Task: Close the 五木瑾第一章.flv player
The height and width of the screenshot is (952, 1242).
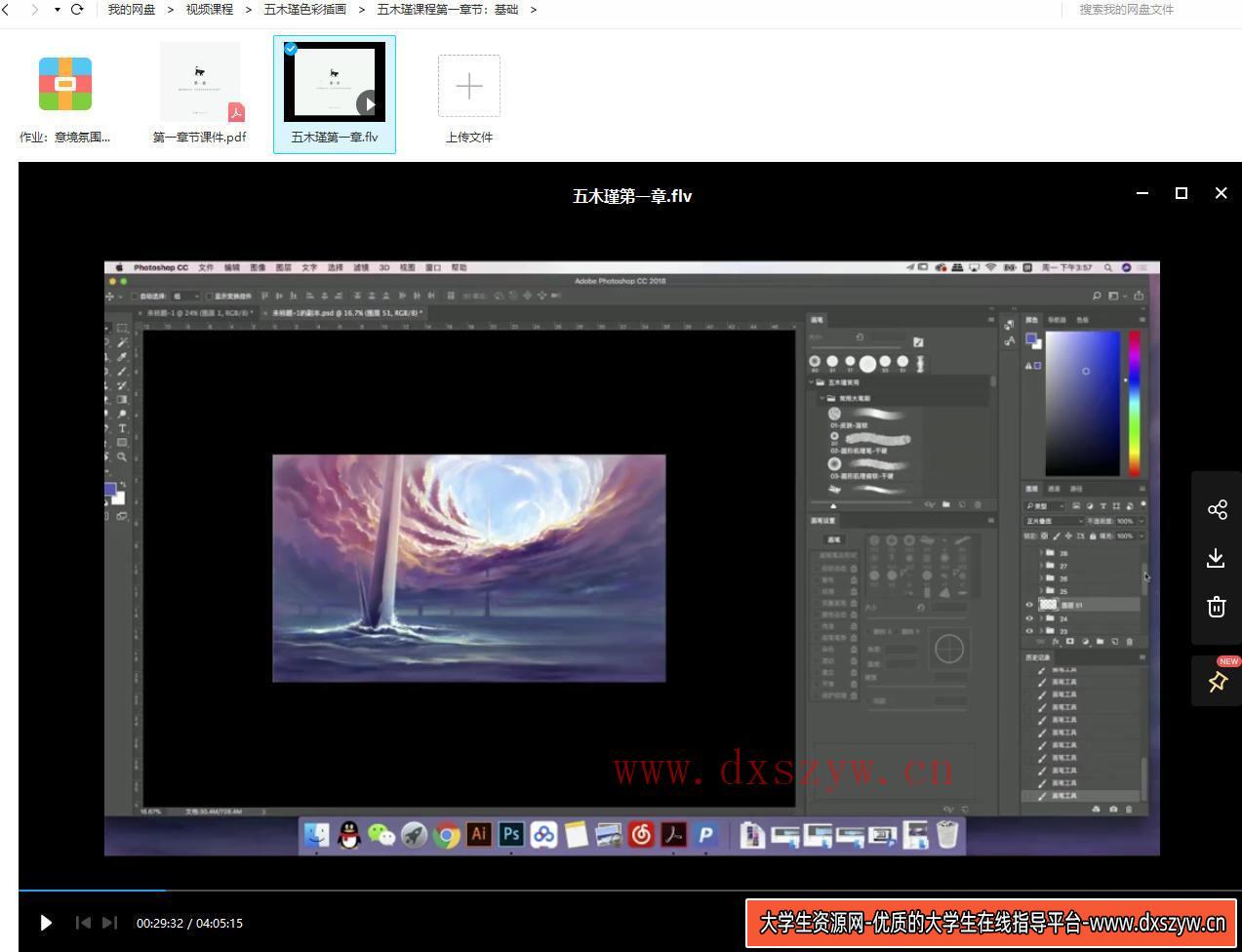Action: (1221, 193)
